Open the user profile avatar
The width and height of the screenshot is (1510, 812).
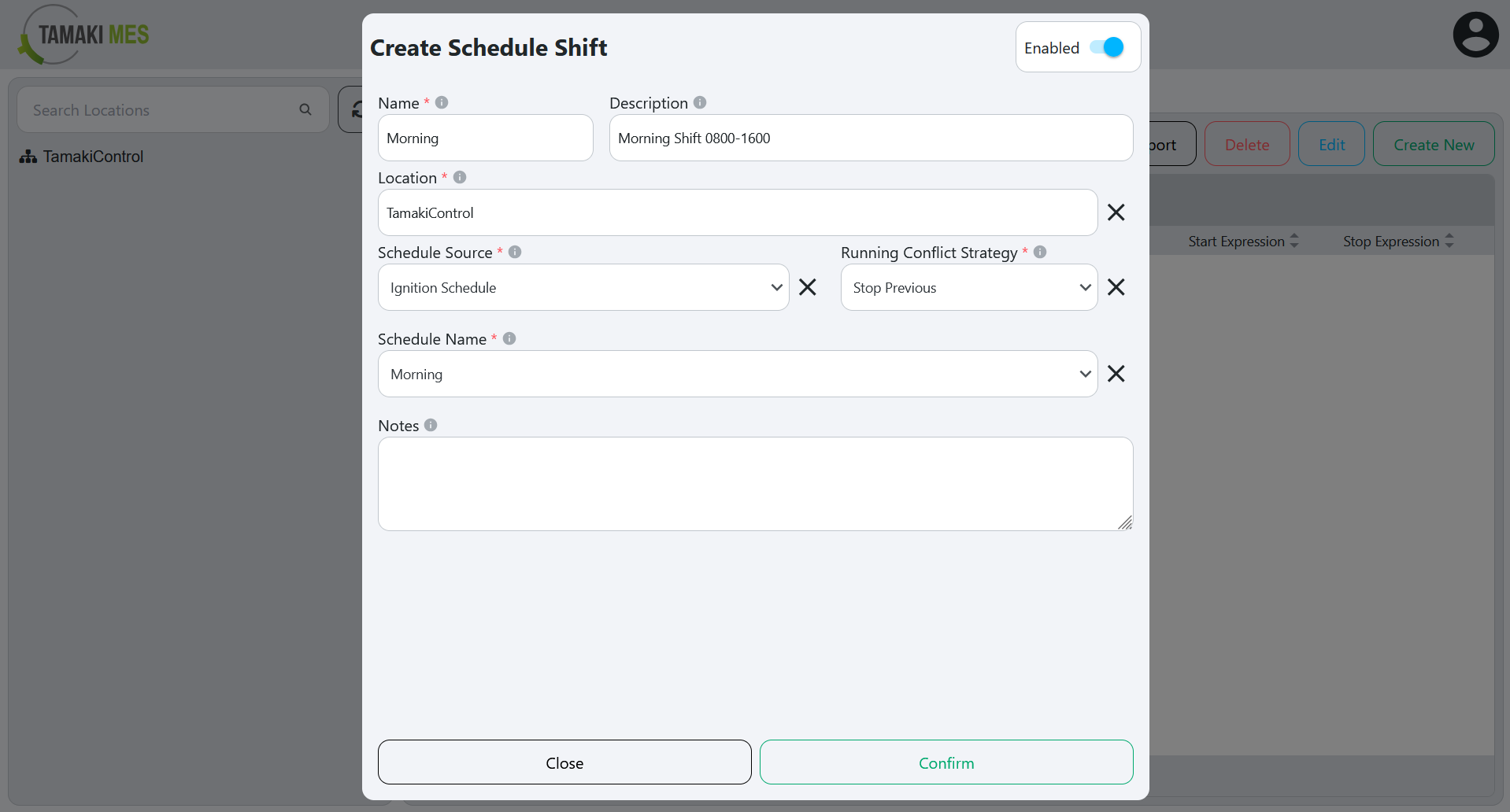[x=1475, y=35]
